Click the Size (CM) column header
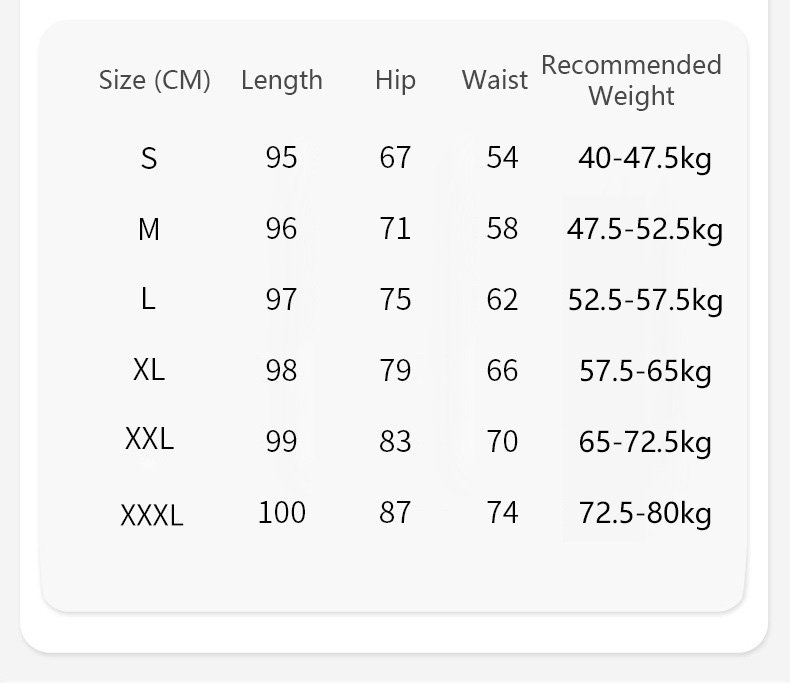This screenshot has width=790, height=683. point(155,81)
